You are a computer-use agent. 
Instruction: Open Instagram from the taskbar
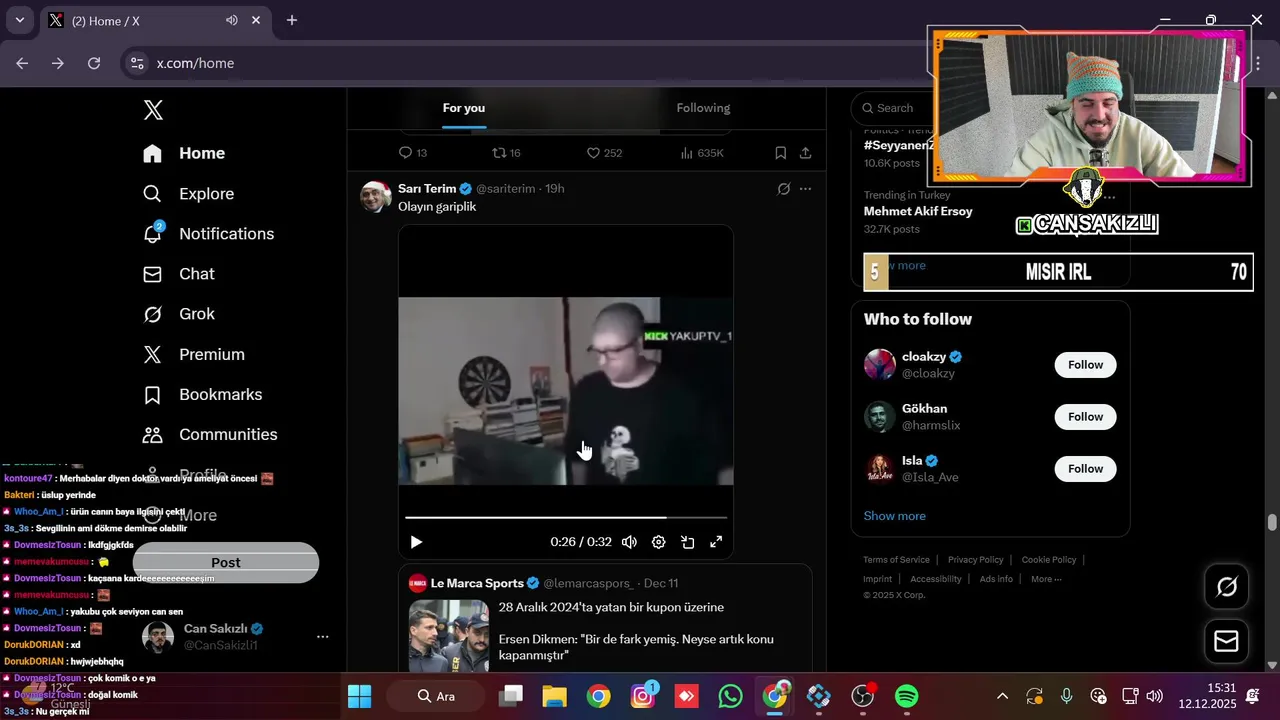643,696
